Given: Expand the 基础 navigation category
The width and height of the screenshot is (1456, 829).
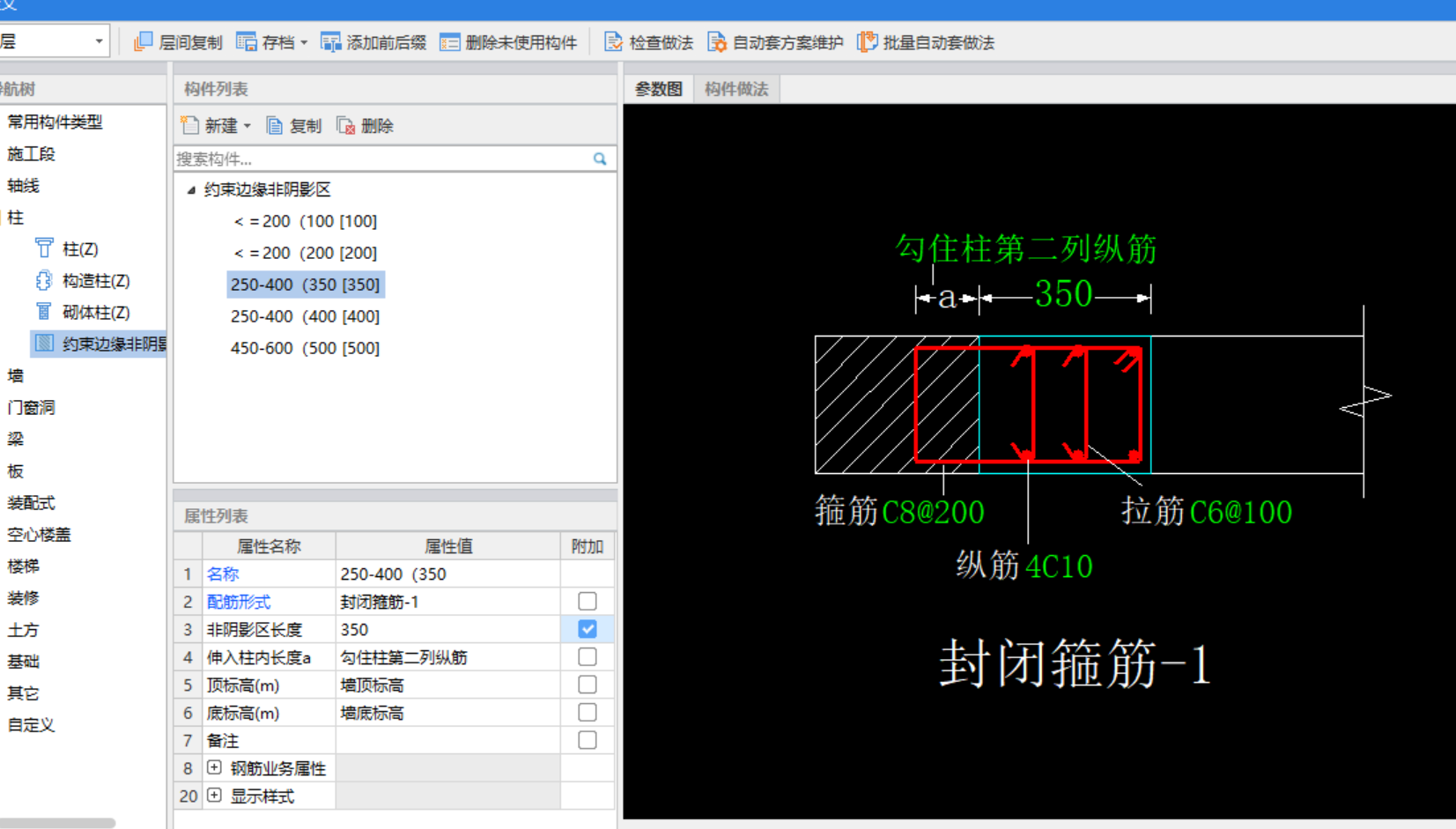Looking at the screenshot, I should tap(24, 661).
